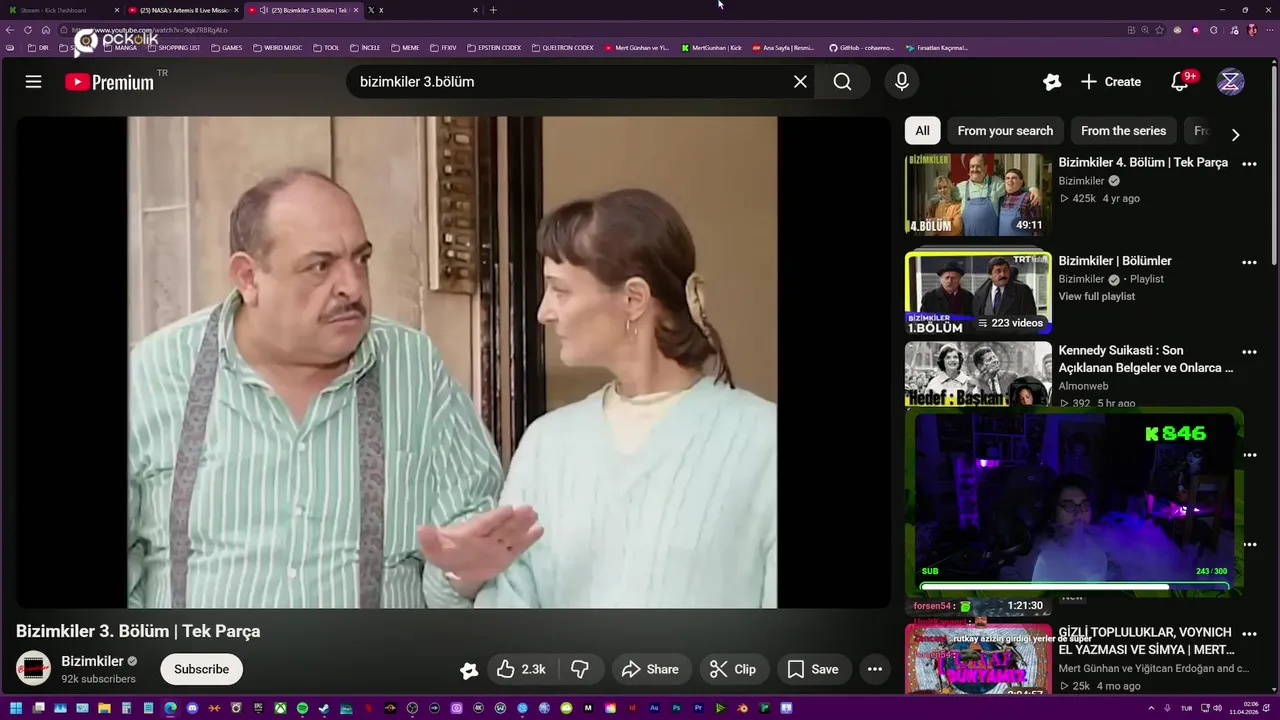
Task: Like the video with 2.3k likes
Action: tap(521, 669)
